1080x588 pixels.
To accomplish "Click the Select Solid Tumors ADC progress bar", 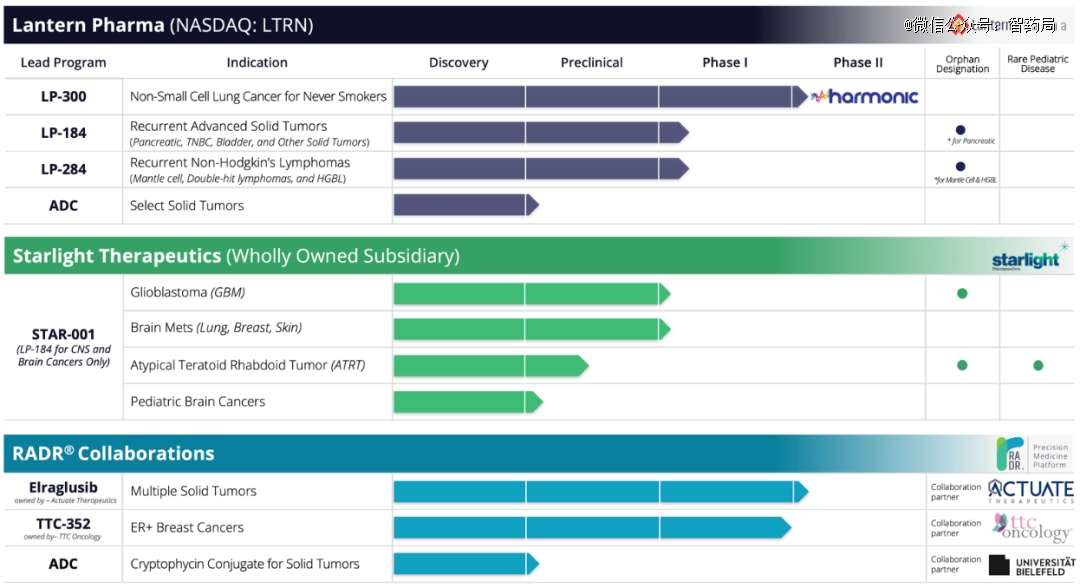I will click(466, 204).
